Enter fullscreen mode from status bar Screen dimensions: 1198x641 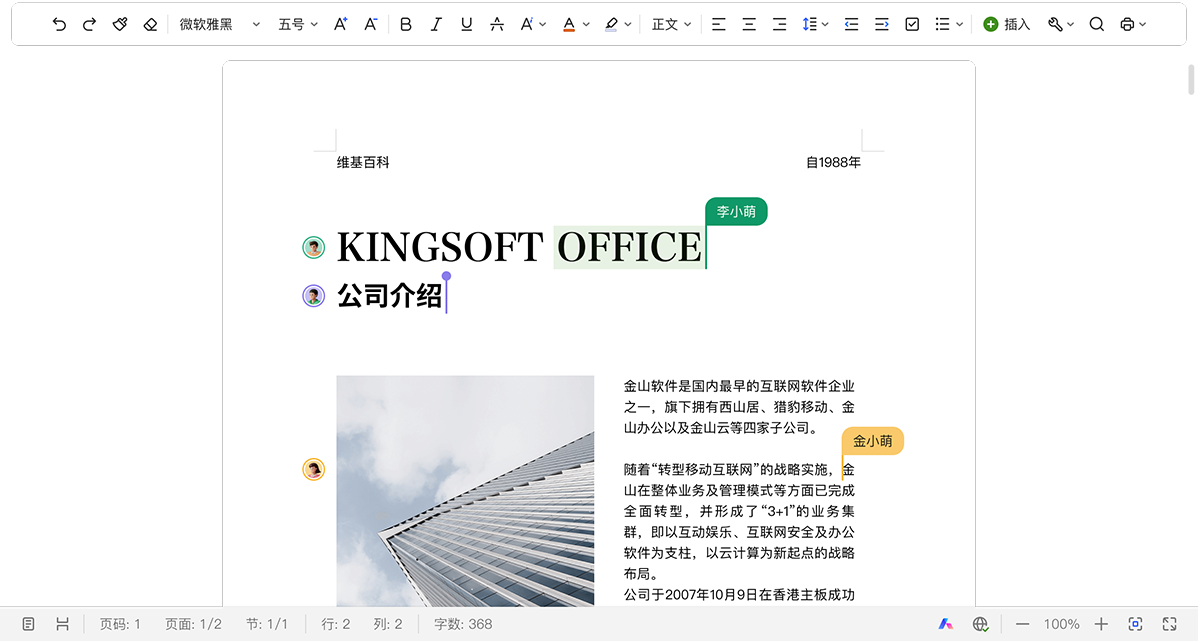tap(1169, 624)
